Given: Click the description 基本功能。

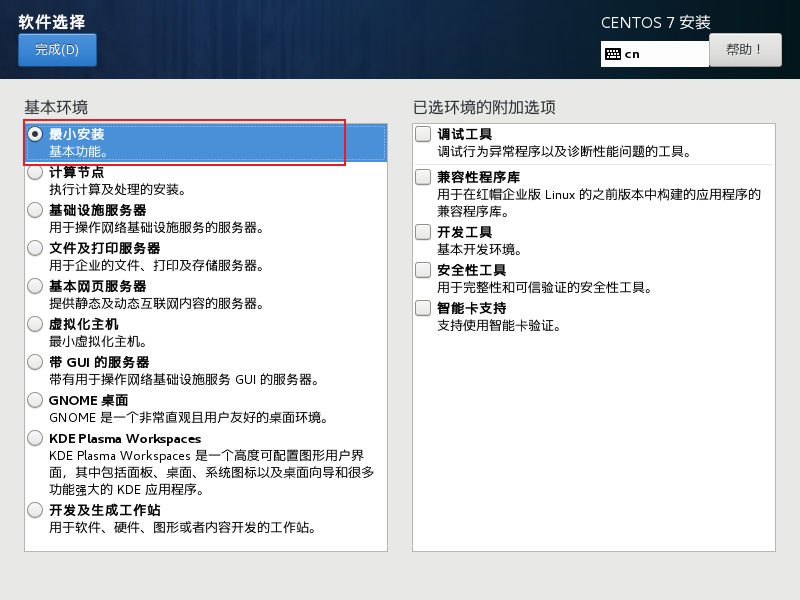Looking at the screenshot, I should click(x=78, y=152).
